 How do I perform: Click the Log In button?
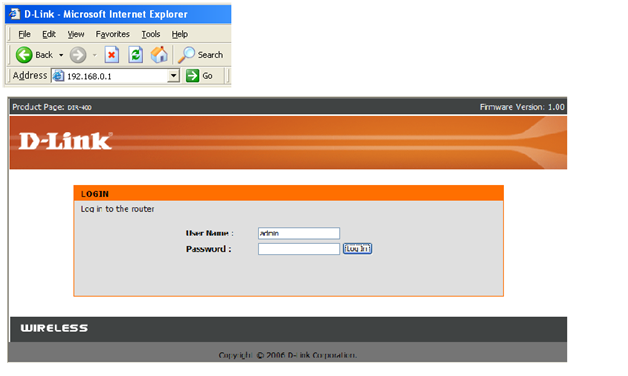click(357, 249)
